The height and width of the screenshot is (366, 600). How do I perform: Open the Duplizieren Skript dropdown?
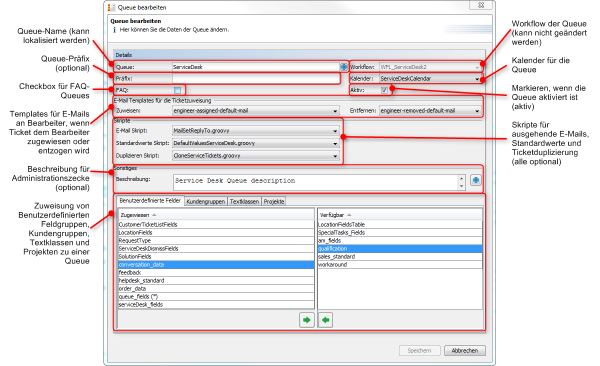tap(256, 156)
